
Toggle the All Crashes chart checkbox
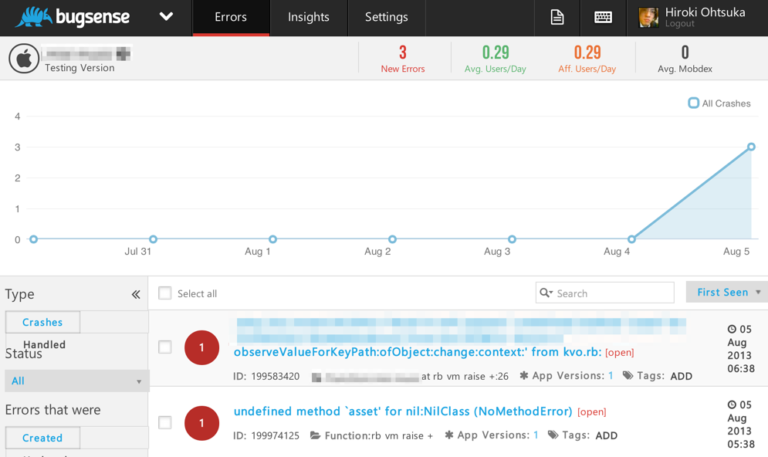(693, 103)
